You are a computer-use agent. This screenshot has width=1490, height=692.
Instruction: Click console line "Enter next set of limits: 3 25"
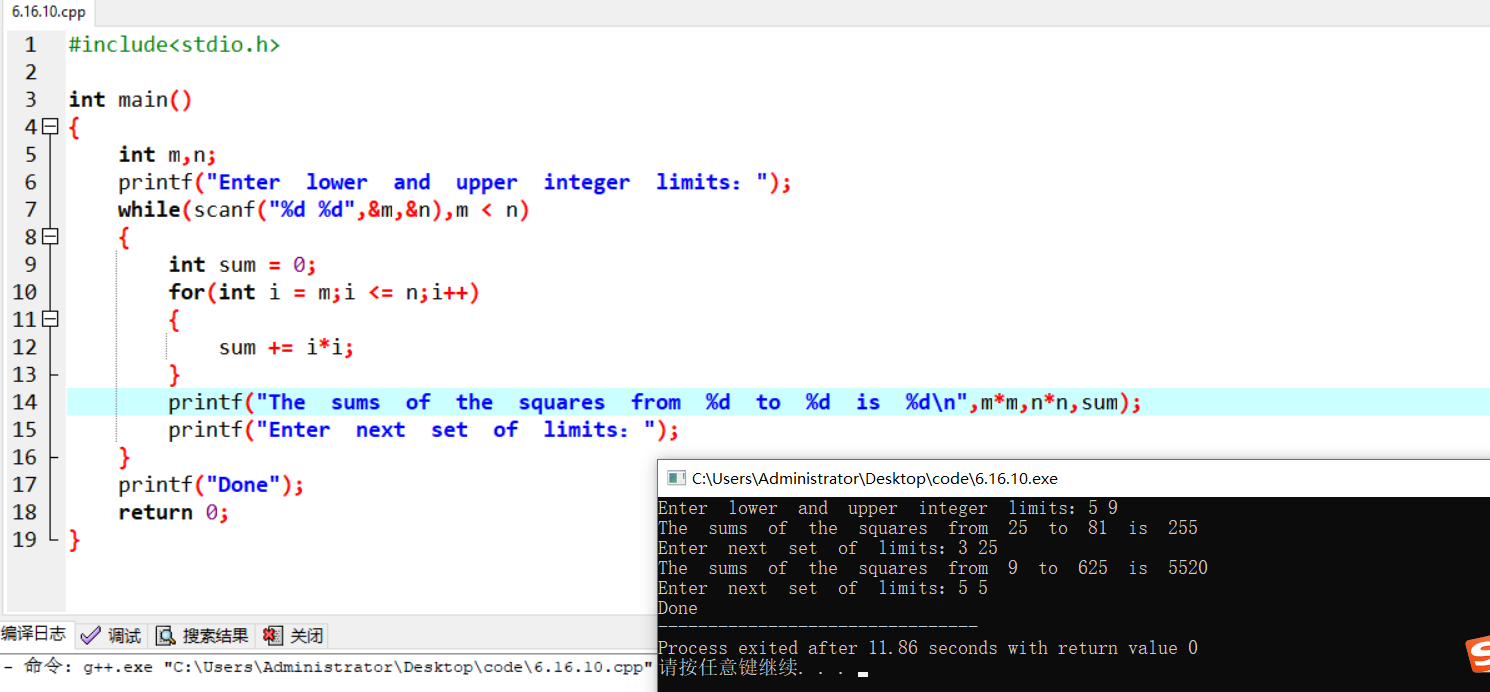(828, 548)
